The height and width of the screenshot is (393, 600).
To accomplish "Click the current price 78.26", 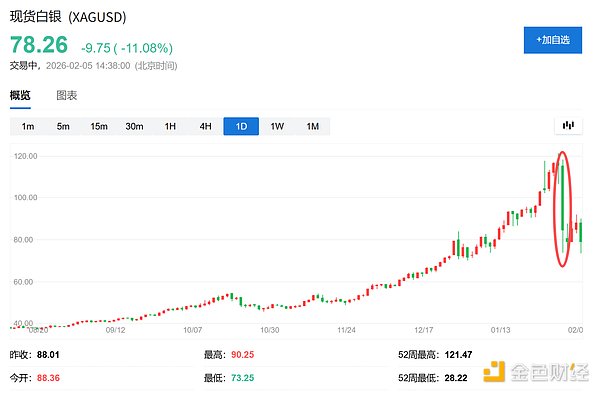I will pos(39,45).
